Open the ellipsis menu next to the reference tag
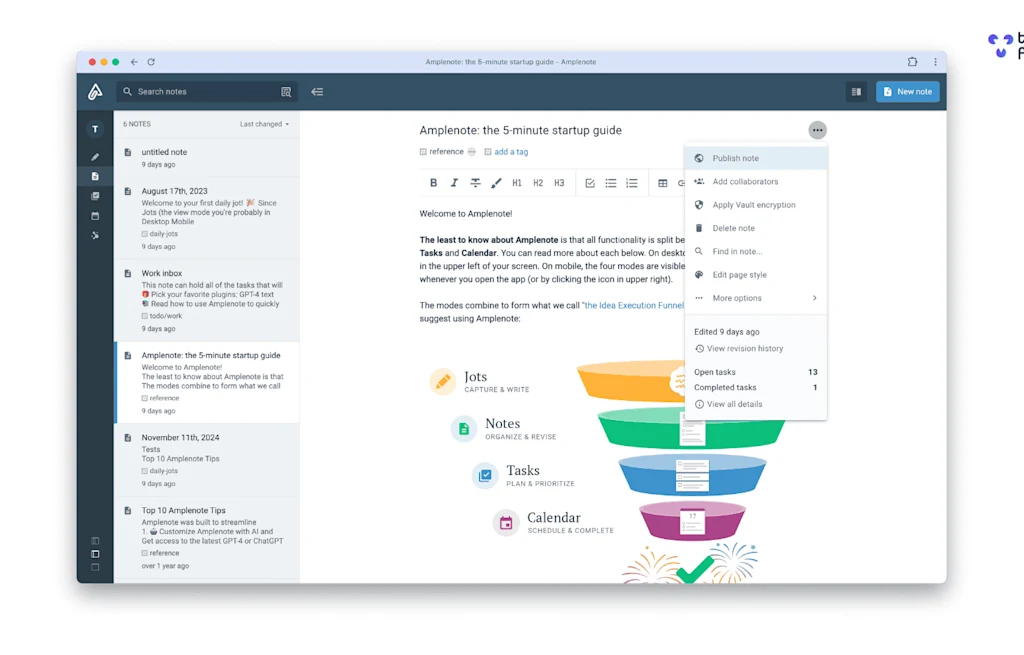This screenshot has height=655, width=1024. [470, 152]
